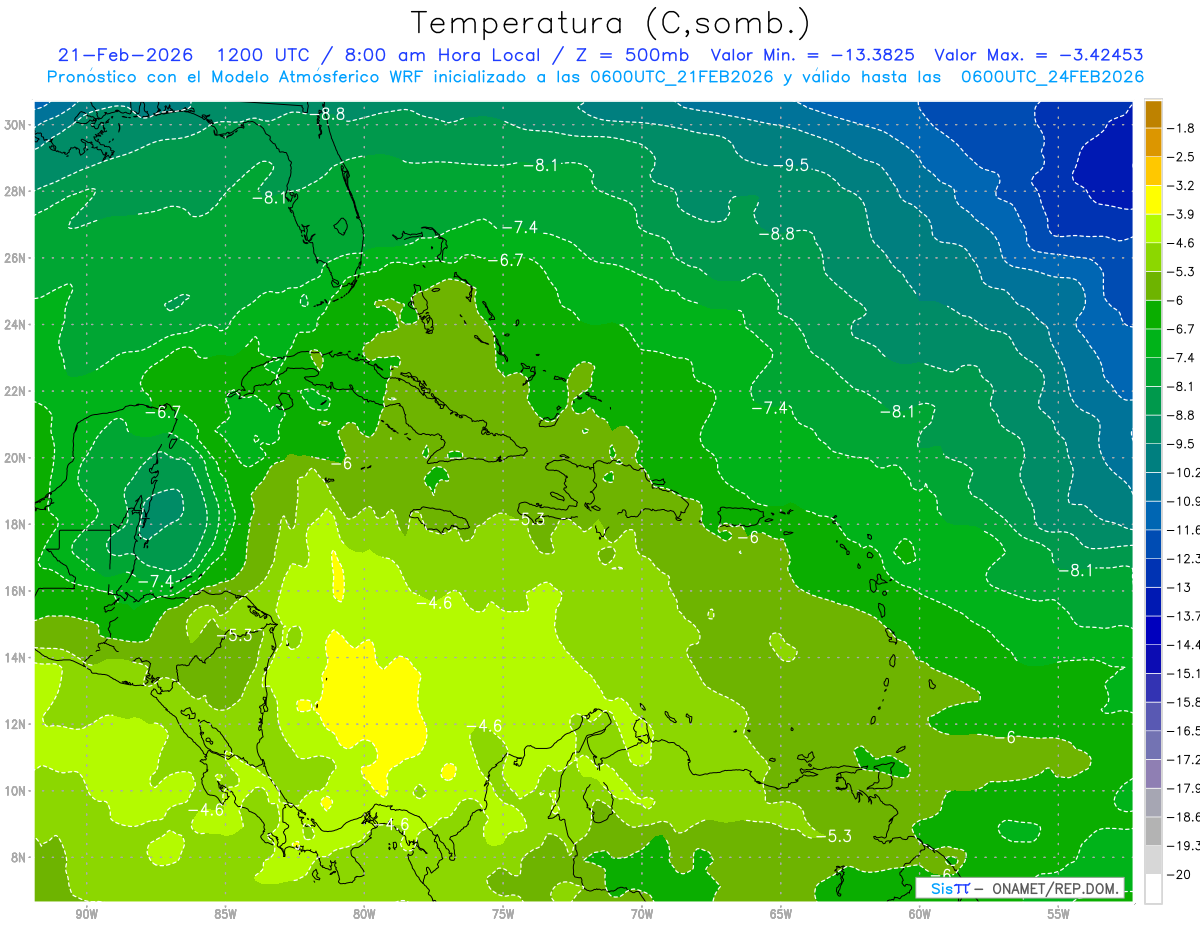This screenshot has width=1200, height=927.
Task: Click the 'Valor Min. = -13.3825' text
Action: click(x=814, y=55)
